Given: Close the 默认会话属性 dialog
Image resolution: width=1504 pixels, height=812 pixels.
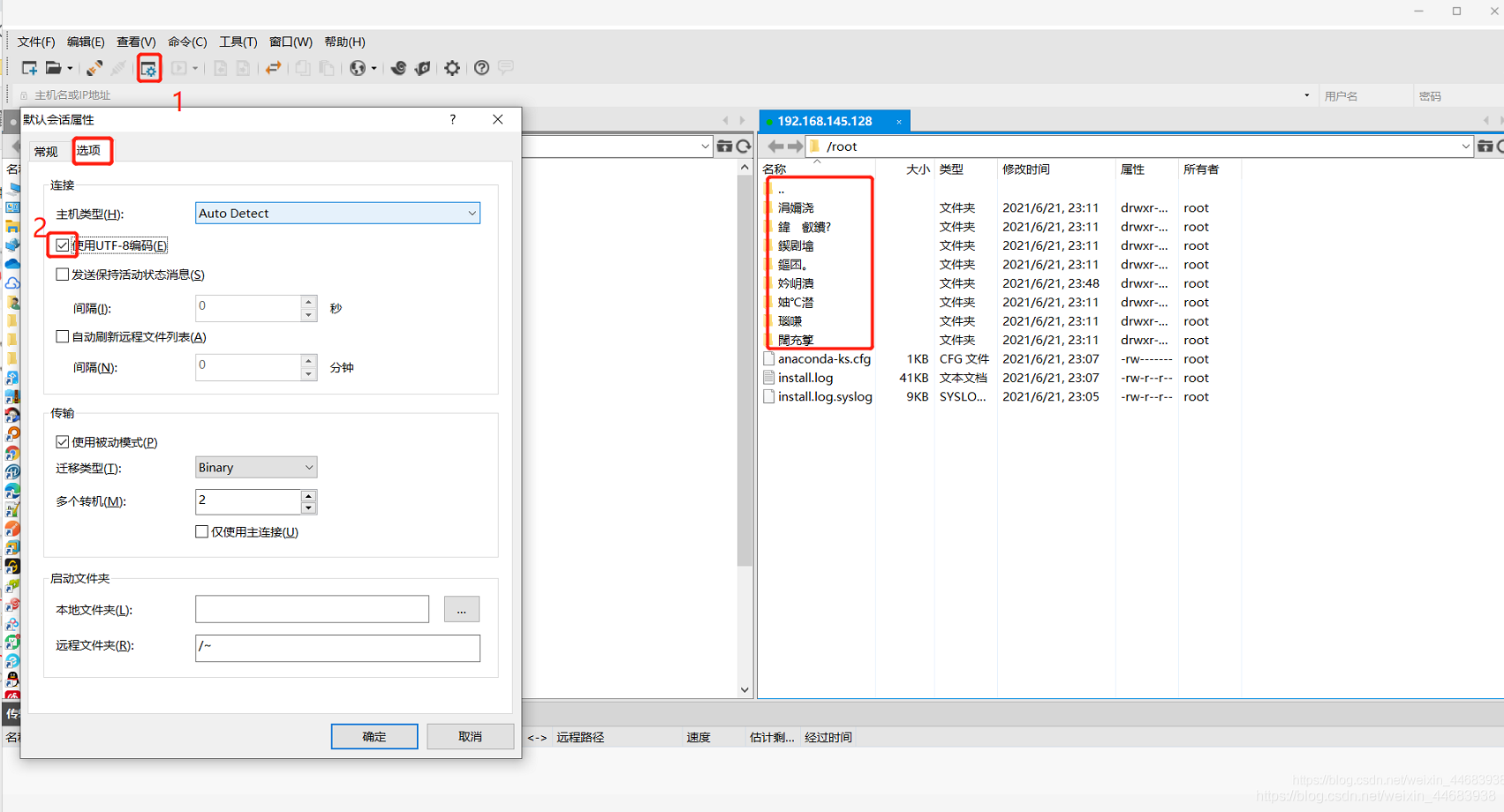Looking at the screenshot, I should pyautogui.click(x=498, y=119).
